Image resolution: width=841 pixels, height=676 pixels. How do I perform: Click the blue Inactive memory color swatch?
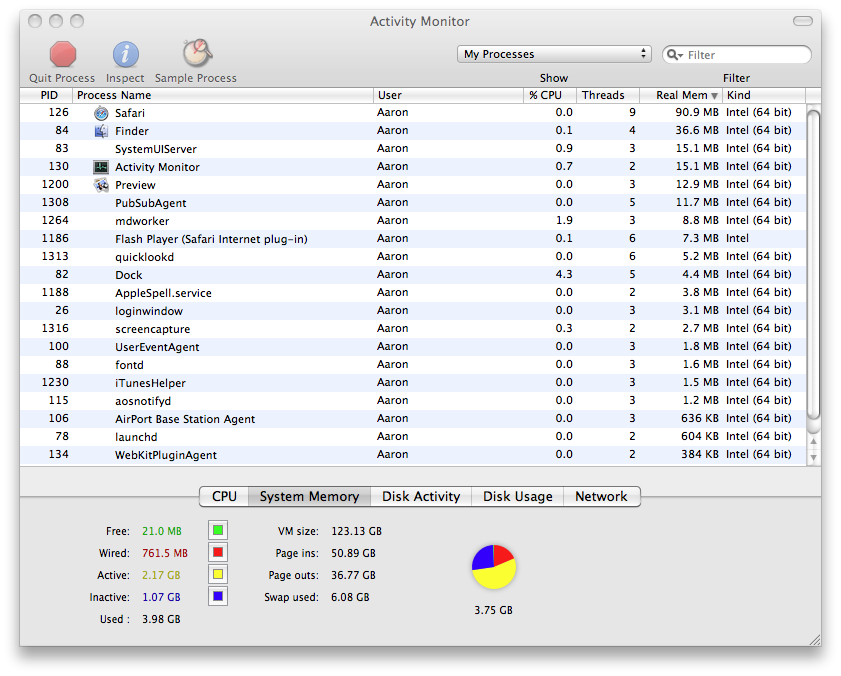[218, 596]
